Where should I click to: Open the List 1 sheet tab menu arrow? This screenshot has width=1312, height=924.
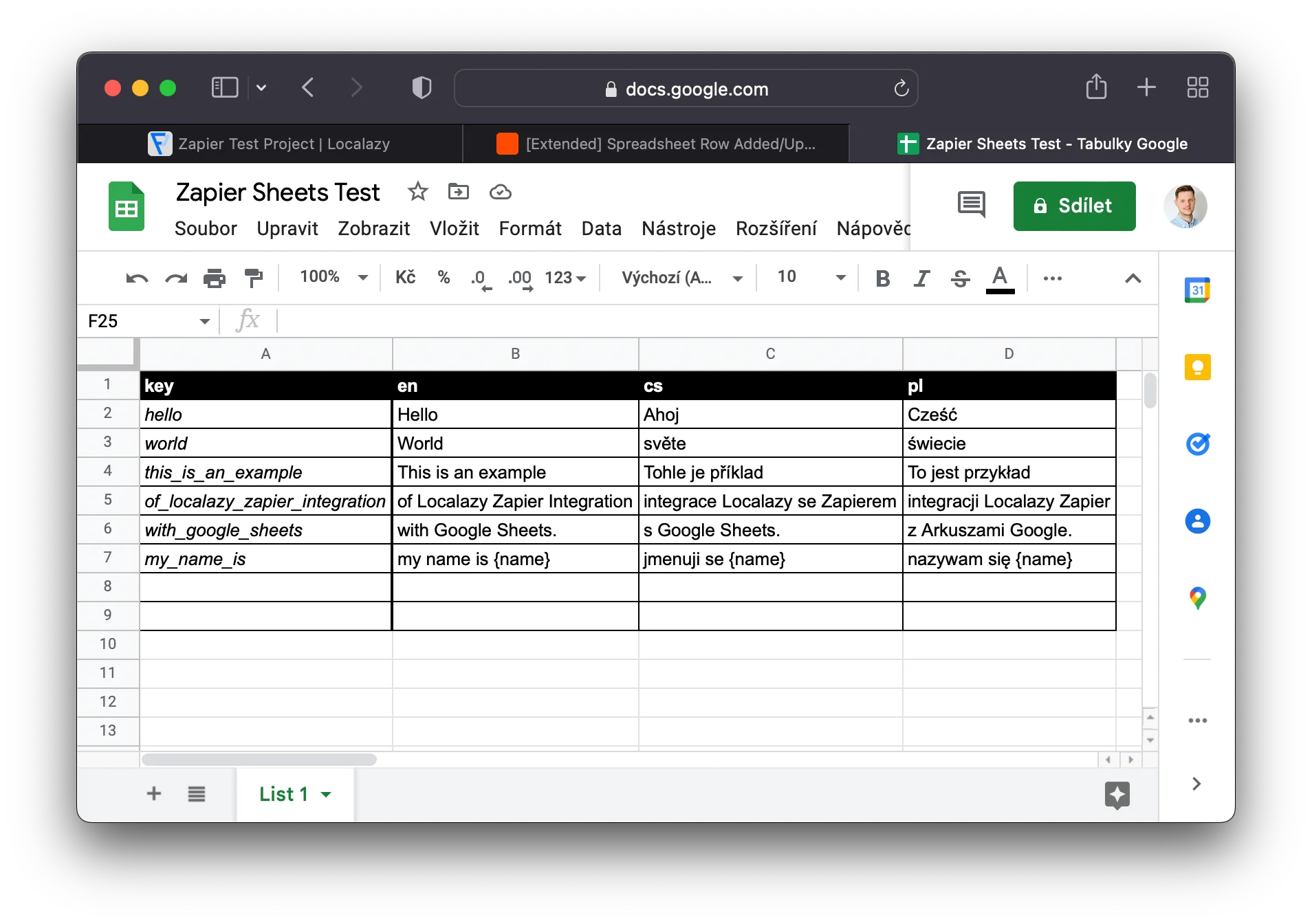pyautogui.click(x=326, y=795)
